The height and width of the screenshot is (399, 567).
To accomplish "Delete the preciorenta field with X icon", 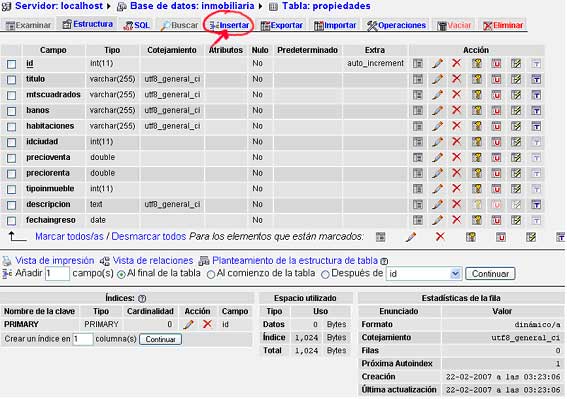I will (x=456, y=173).
